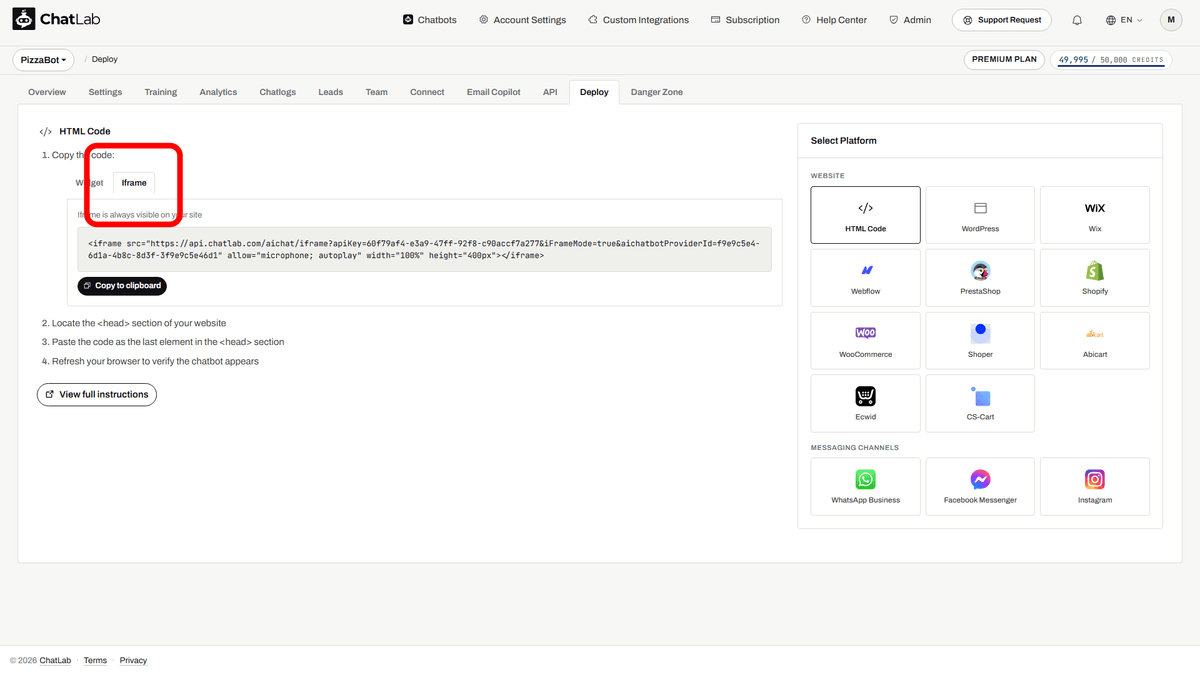The height and width of the screenshot is (675, 1200).
Task: Open Help Center in top navigation
Action: [x=834, y=20]
